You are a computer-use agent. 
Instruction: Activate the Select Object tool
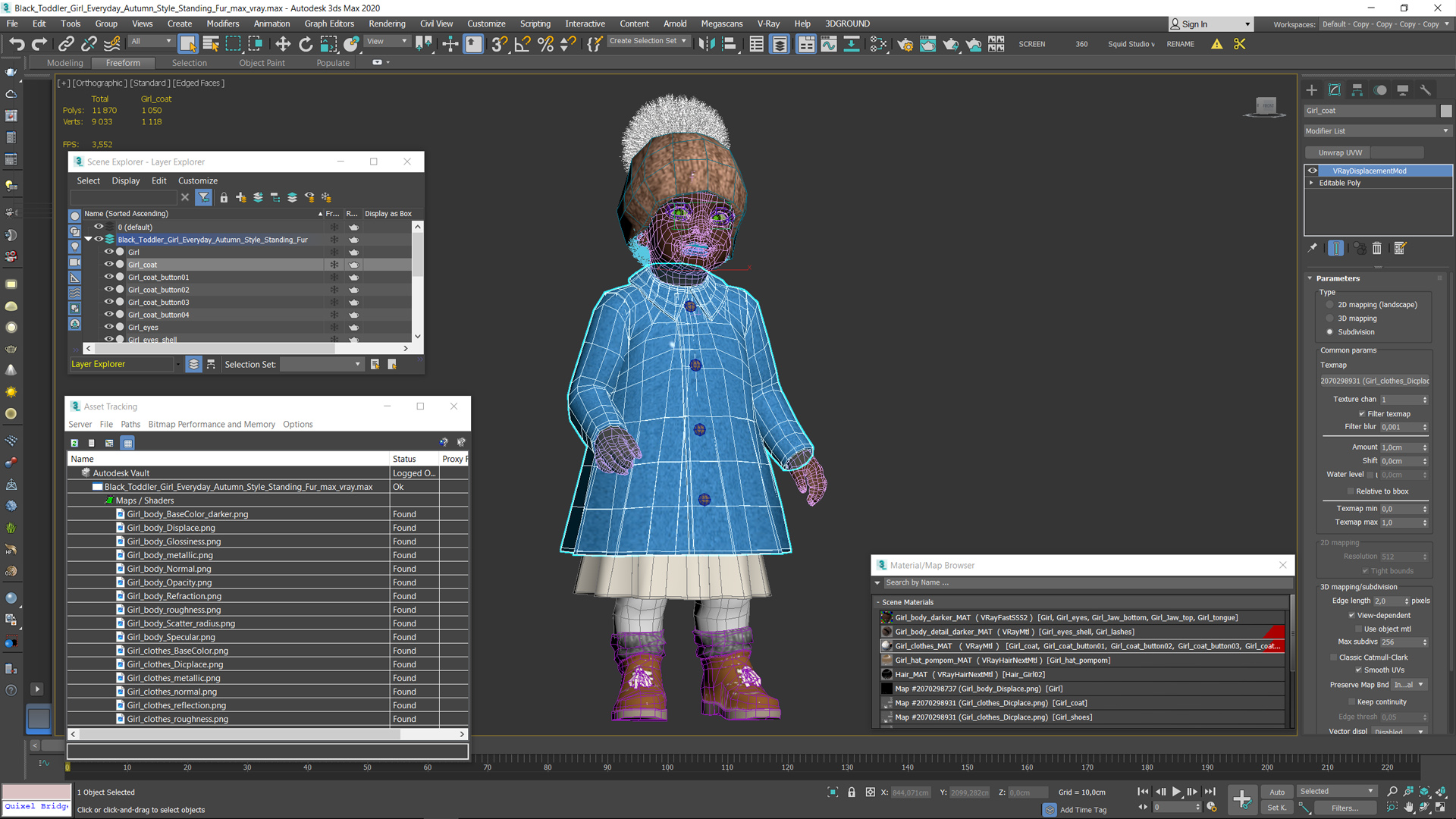pyautogui.click(x=187, y=44)
